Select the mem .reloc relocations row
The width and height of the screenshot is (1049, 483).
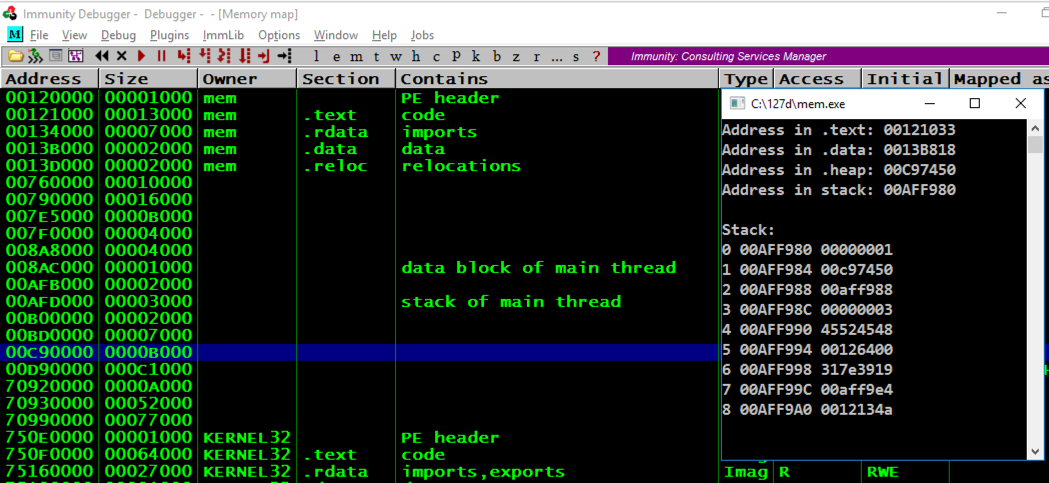pyautogui.click(x=361, y=165)
